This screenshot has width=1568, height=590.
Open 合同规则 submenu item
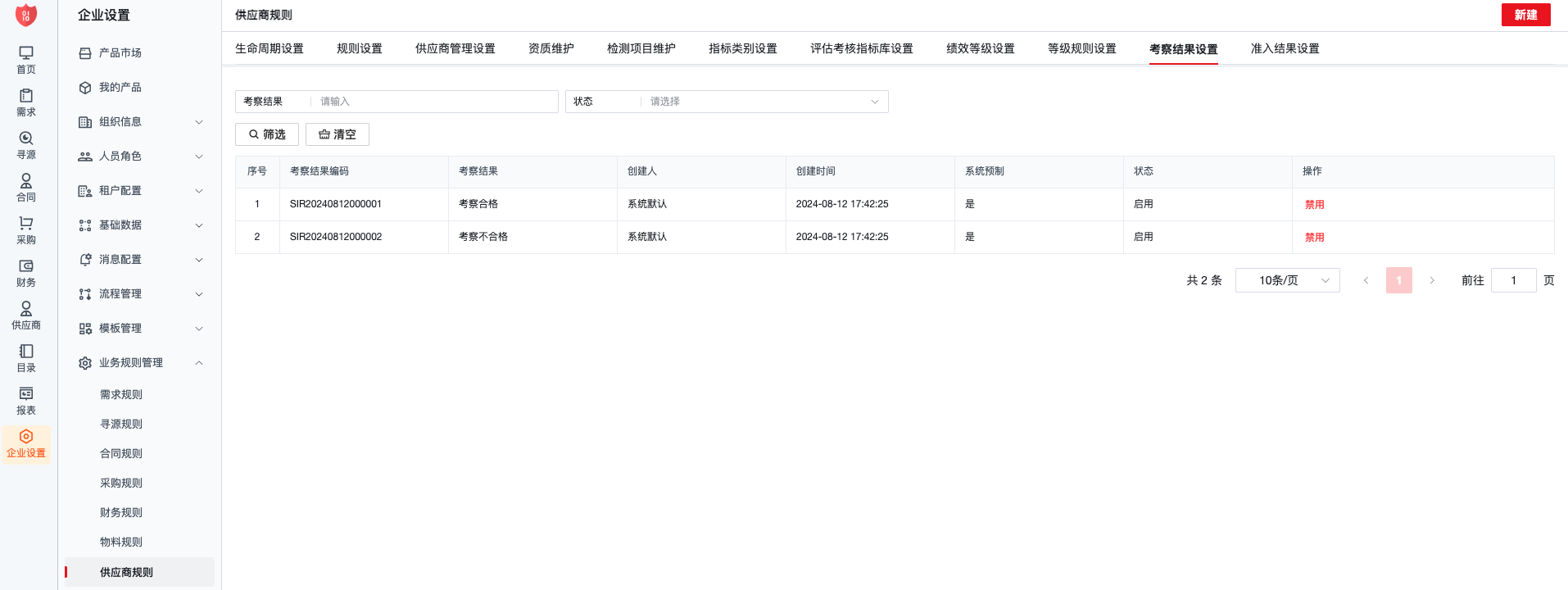tap(121, 454)
